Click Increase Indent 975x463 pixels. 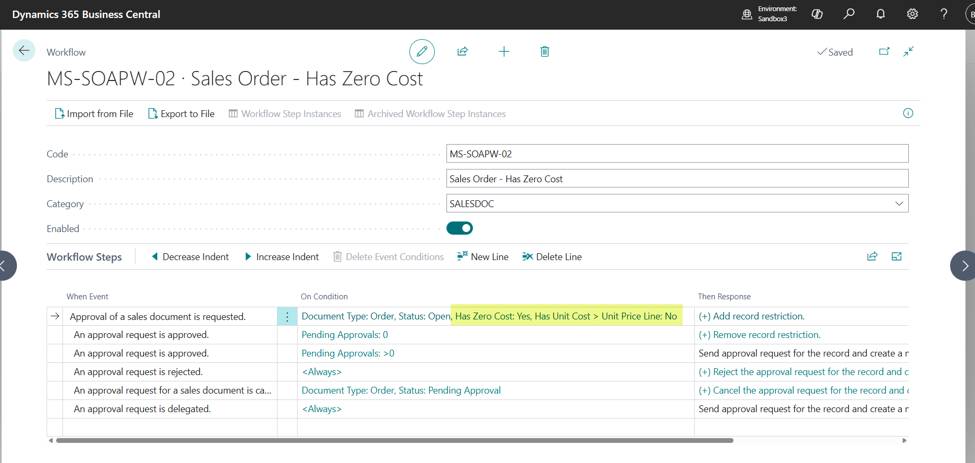point(281,257)
